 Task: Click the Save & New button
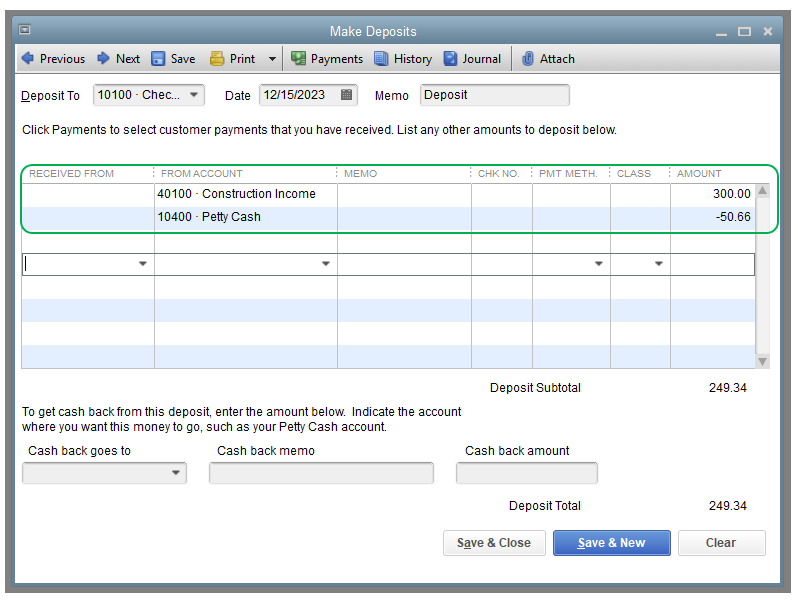(x=612, y=543)
